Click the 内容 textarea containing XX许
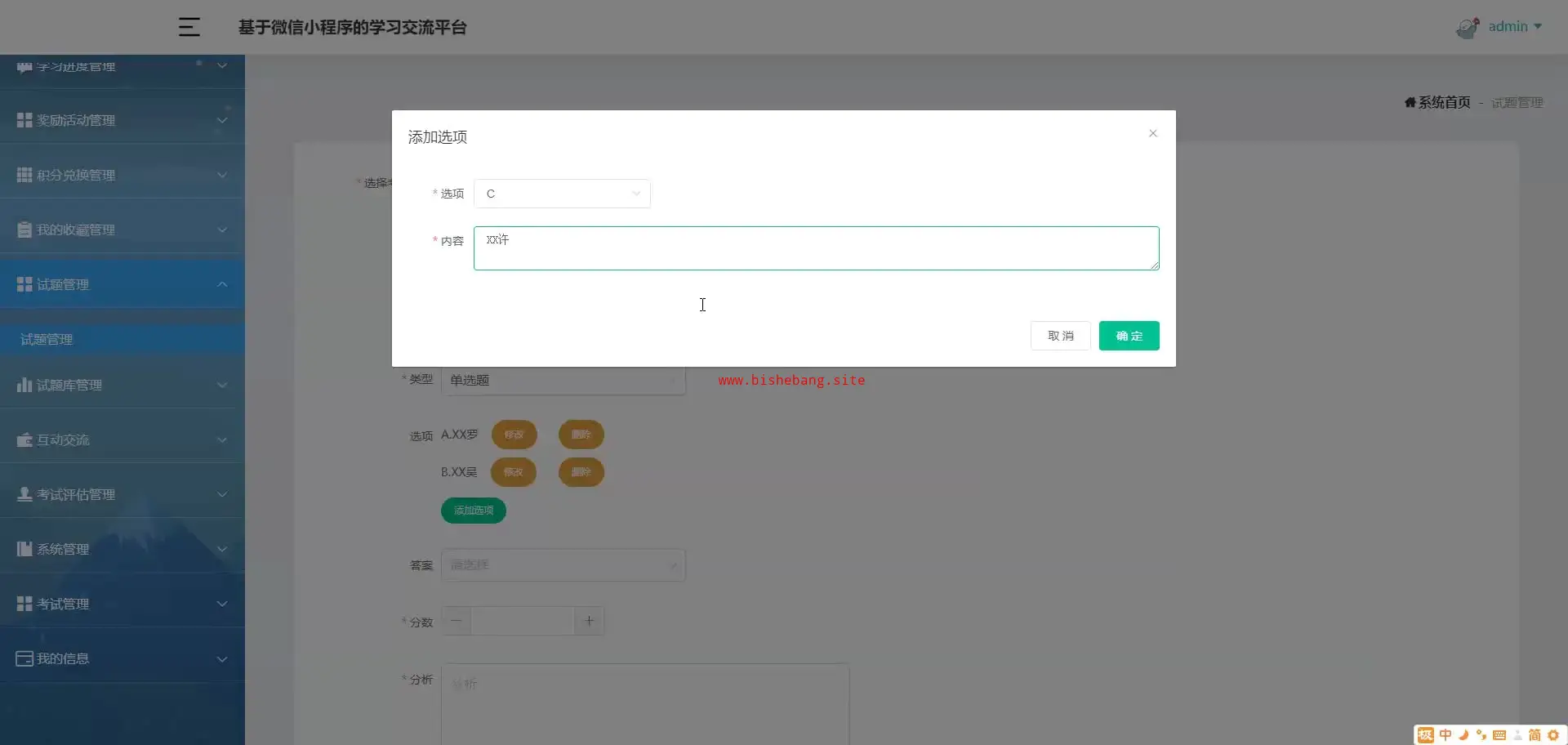Viewport: 1568px width, 745px height. 817,248
